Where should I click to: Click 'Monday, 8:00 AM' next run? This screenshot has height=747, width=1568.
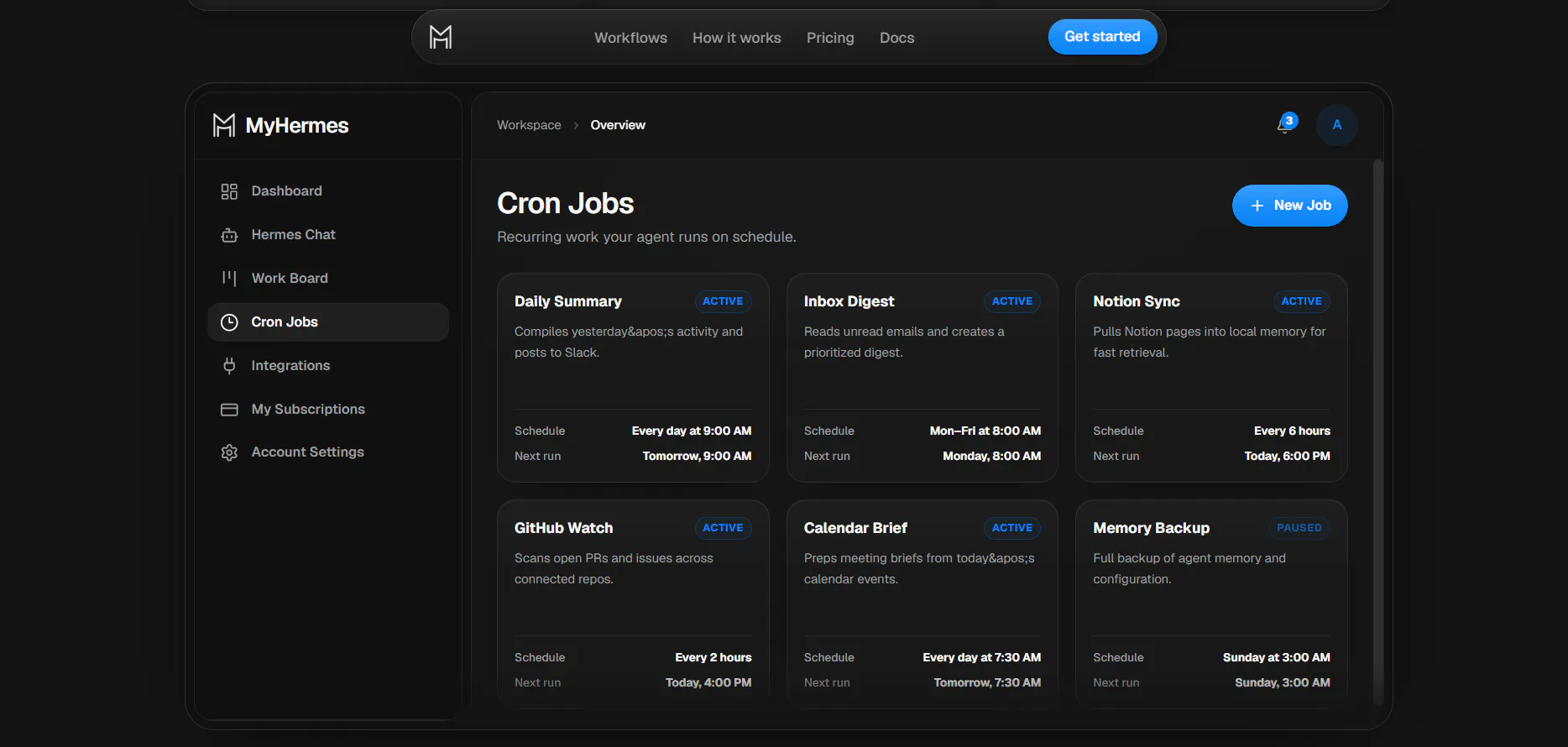point(991,456)
